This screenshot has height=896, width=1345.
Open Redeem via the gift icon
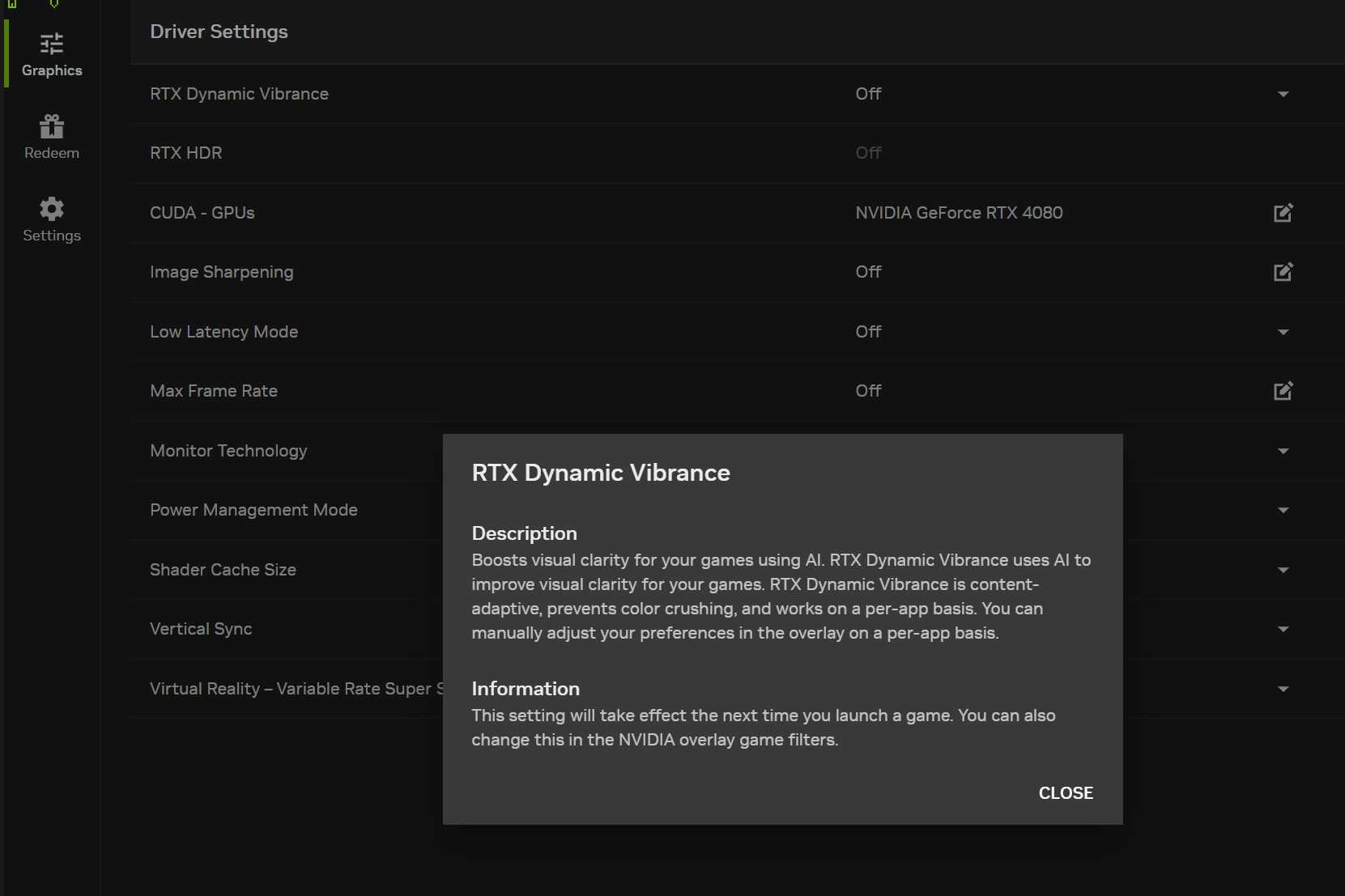(x=51, y=125)
